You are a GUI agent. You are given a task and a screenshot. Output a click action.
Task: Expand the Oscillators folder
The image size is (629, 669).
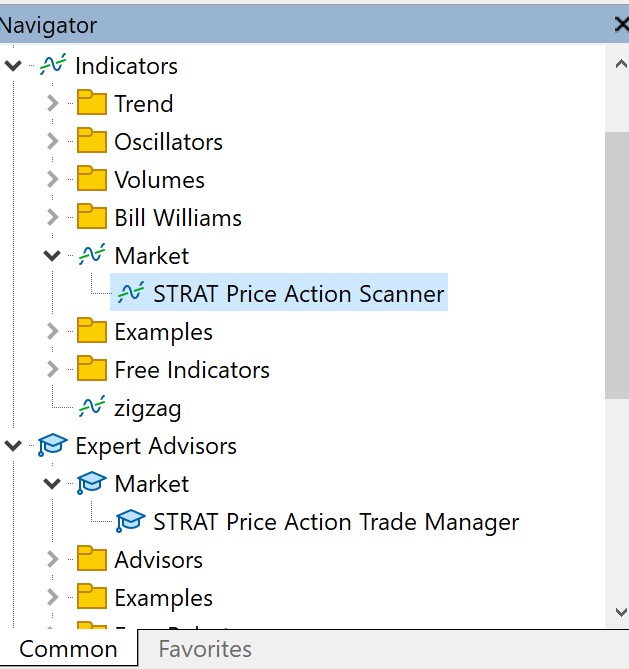click(x=53, y=142)
